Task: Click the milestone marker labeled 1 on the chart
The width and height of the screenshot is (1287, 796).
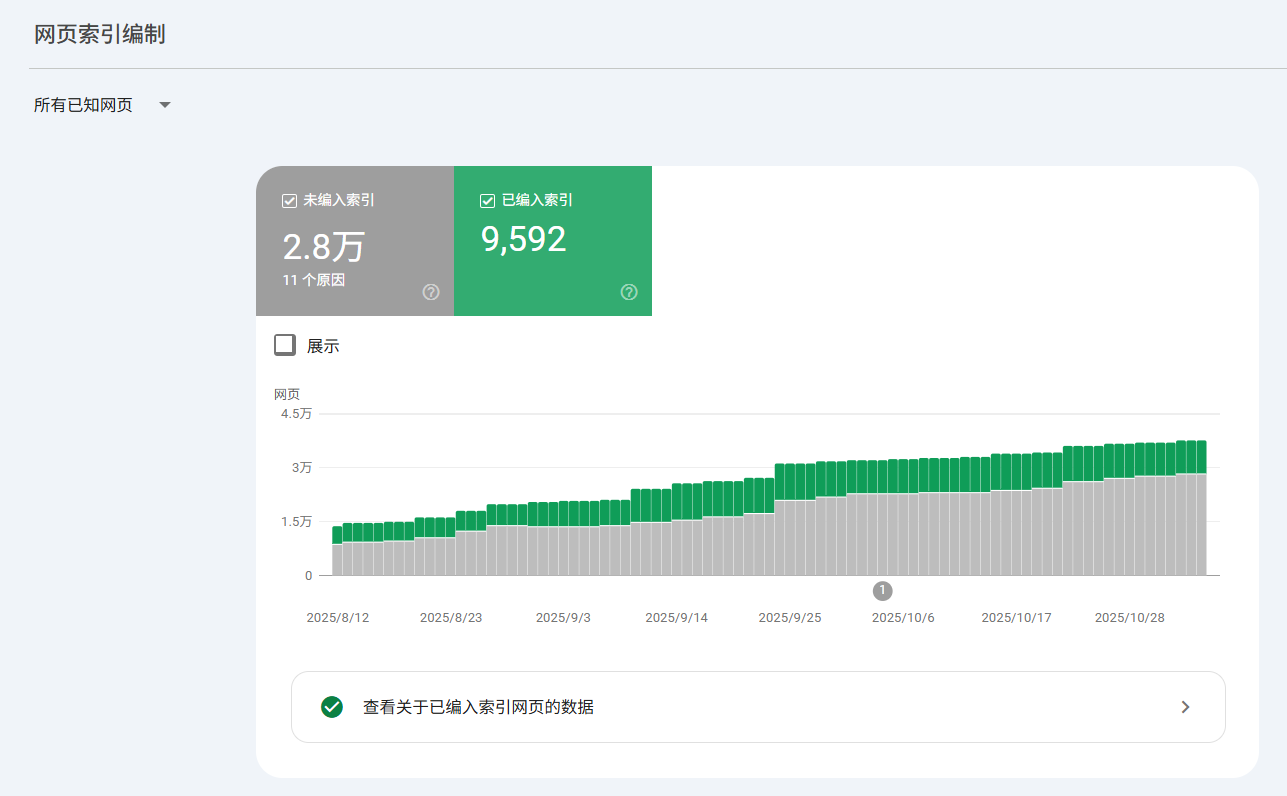Action: [x=882, y=590]
